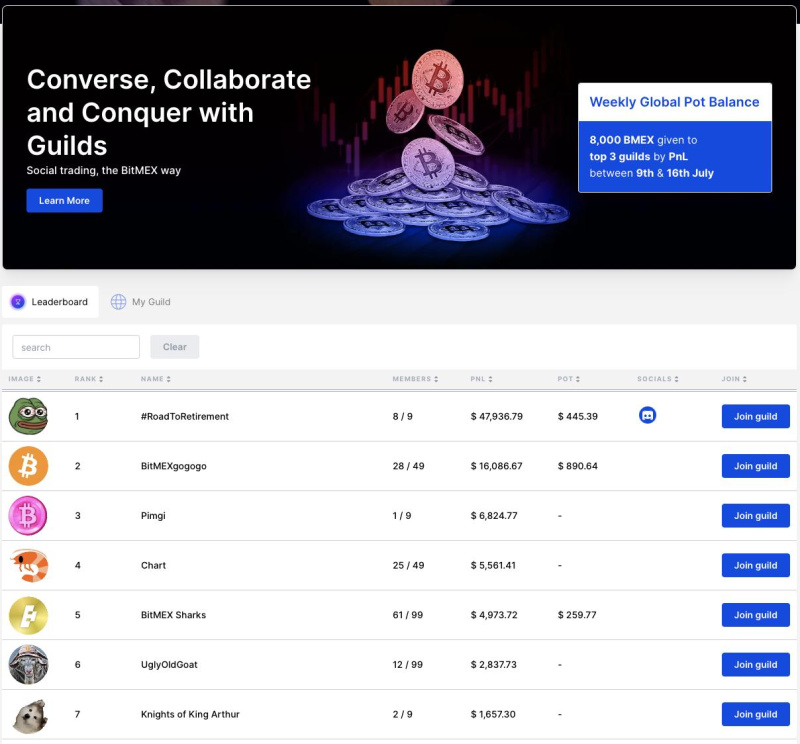The image size is (800, 744).
Task: Switch to the Leaderboard tab
Action: 50,302
